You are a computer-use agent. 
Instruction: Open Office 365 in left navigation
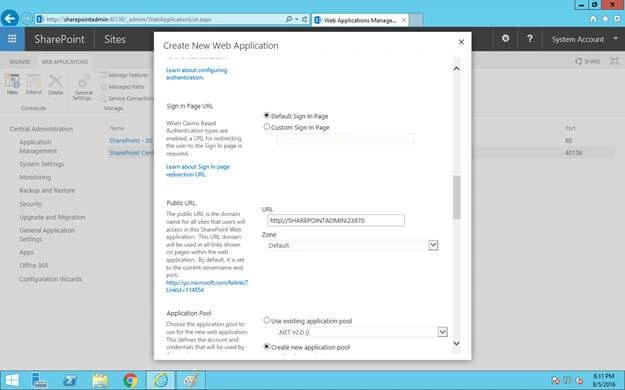pos(33,265)
